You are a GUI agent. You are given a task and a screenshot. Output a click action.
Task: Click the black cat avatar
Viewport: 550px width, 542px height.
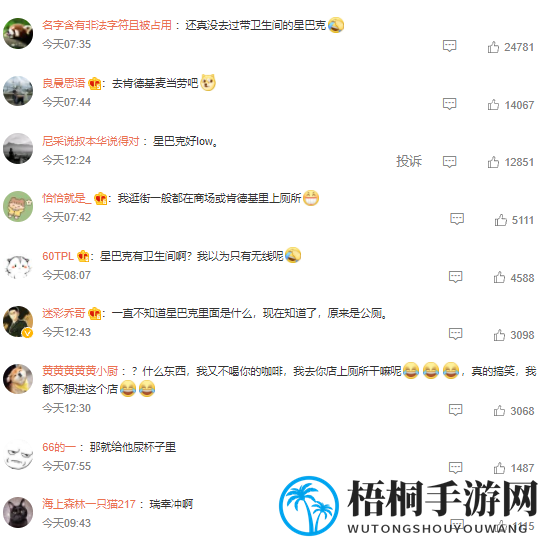[x=18, y=513]
